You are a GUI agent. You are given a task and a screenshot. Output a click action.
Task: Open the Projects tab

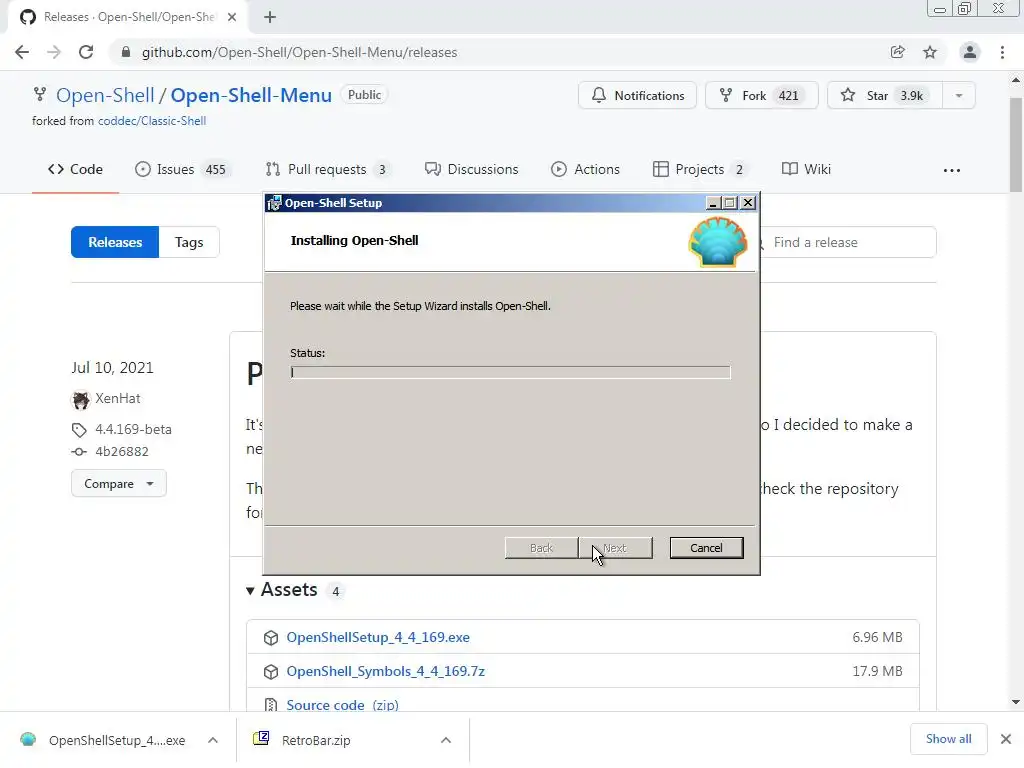click(x=699, y=169)
